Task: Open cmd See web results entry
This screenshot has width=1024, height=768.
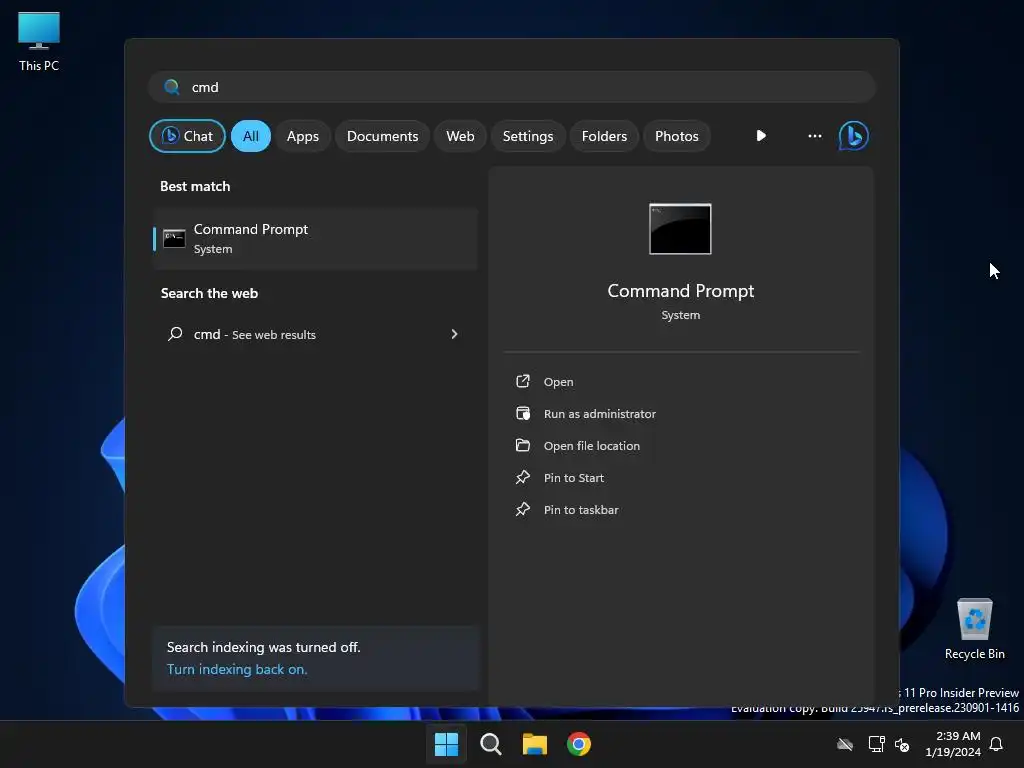Action: (315, 334)
